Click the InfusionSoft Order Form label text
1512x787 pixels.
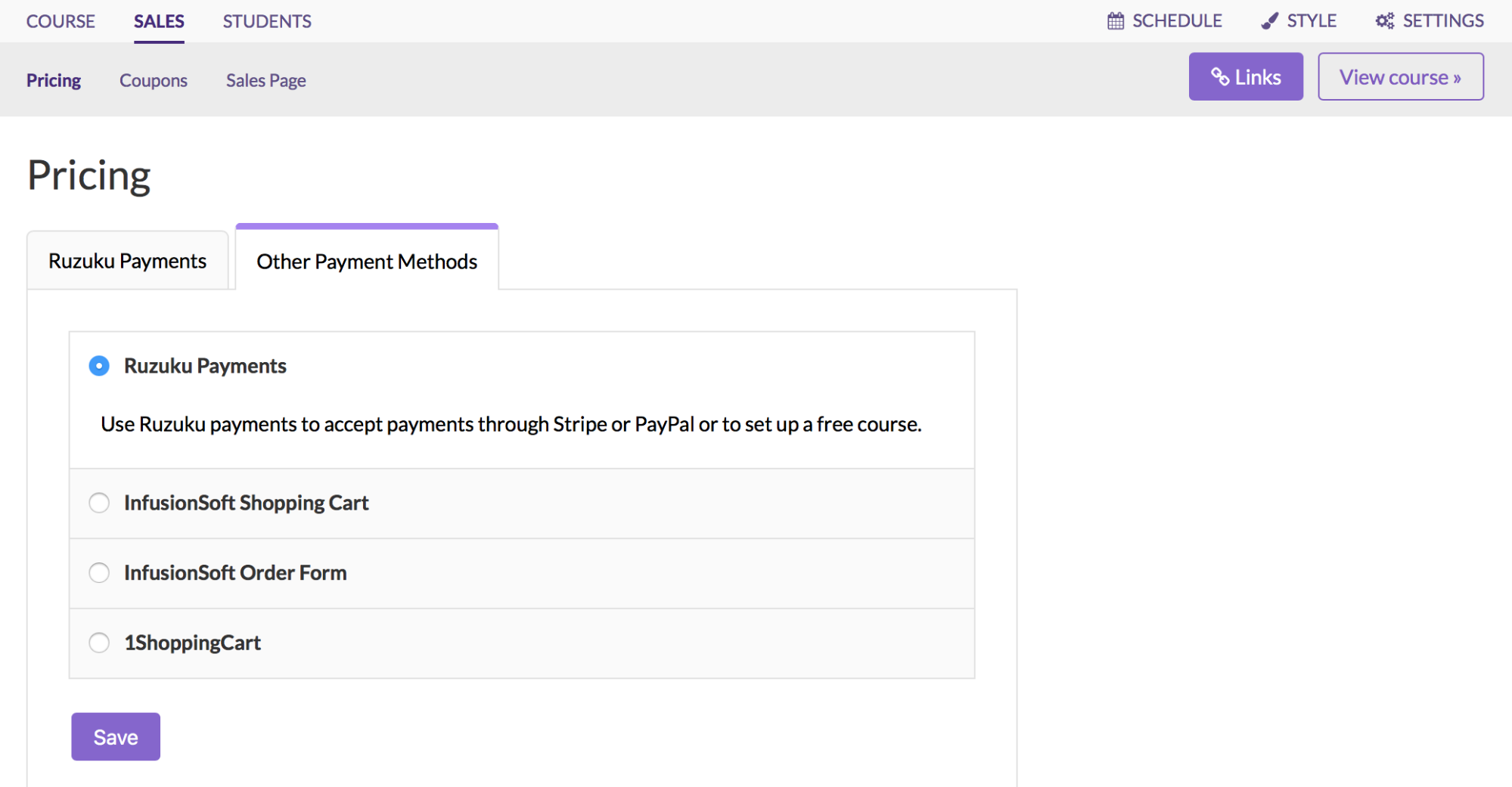click(x=235, y=573)
